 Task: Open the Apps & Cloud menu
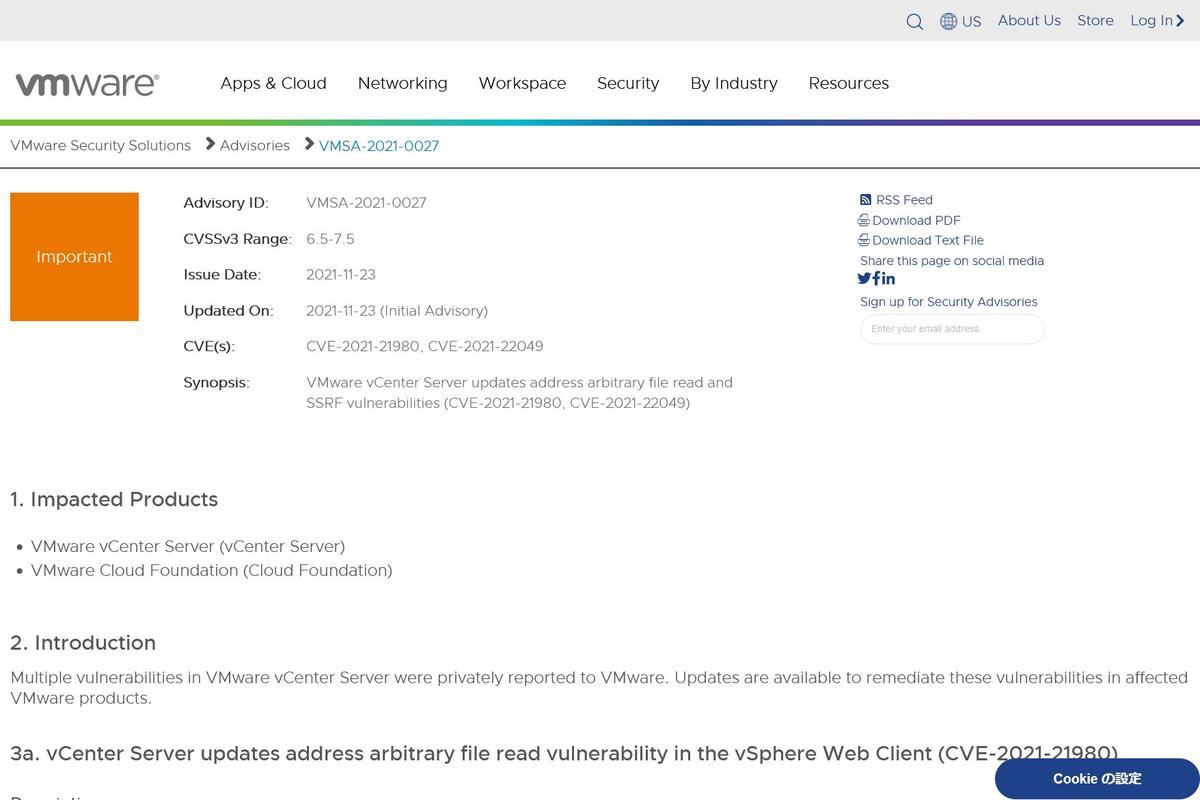pos(273,83)
